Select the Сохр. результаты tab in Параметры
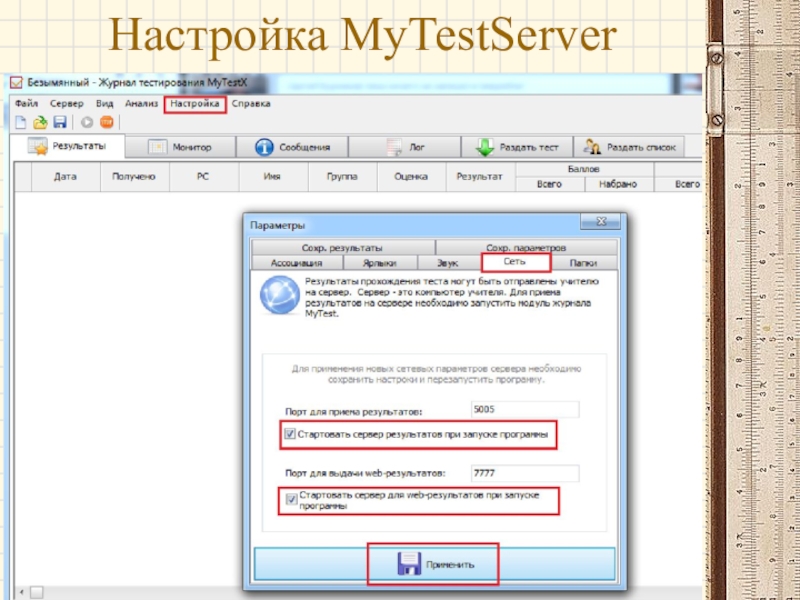Screen dimensions: 800x600 coord(342,247)
